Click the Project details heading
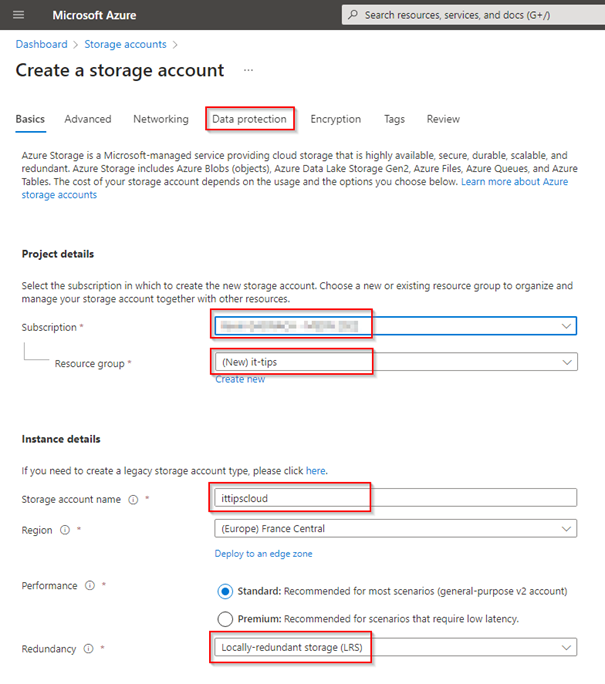605x684 pixels. [x=58, y=254]
